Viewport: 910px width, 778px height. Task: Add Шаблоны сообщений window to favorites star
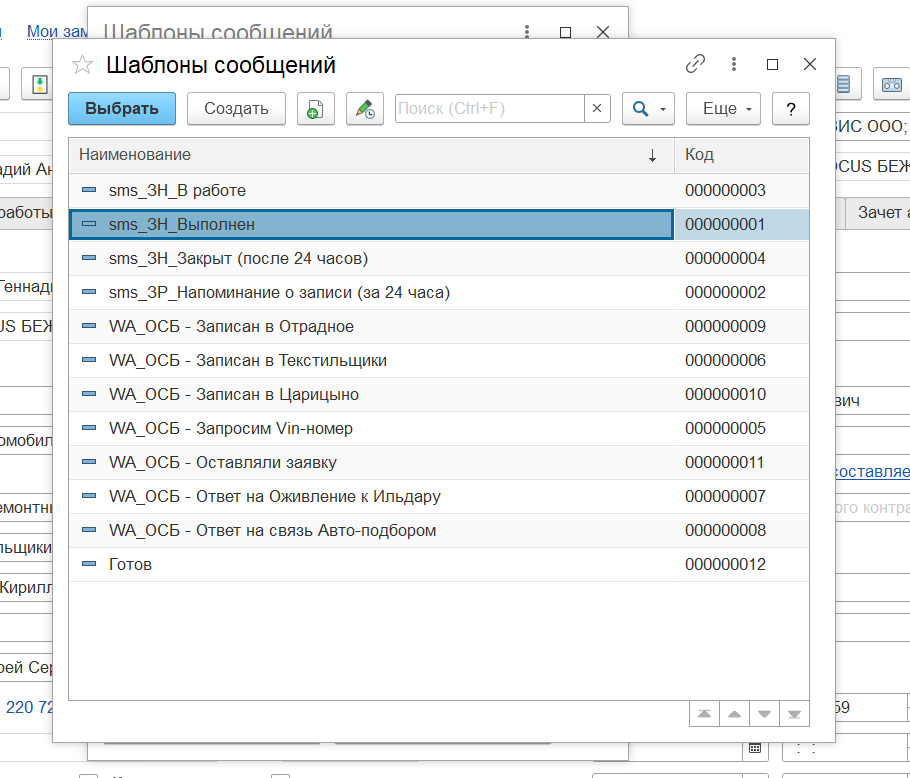pos(82,65)
